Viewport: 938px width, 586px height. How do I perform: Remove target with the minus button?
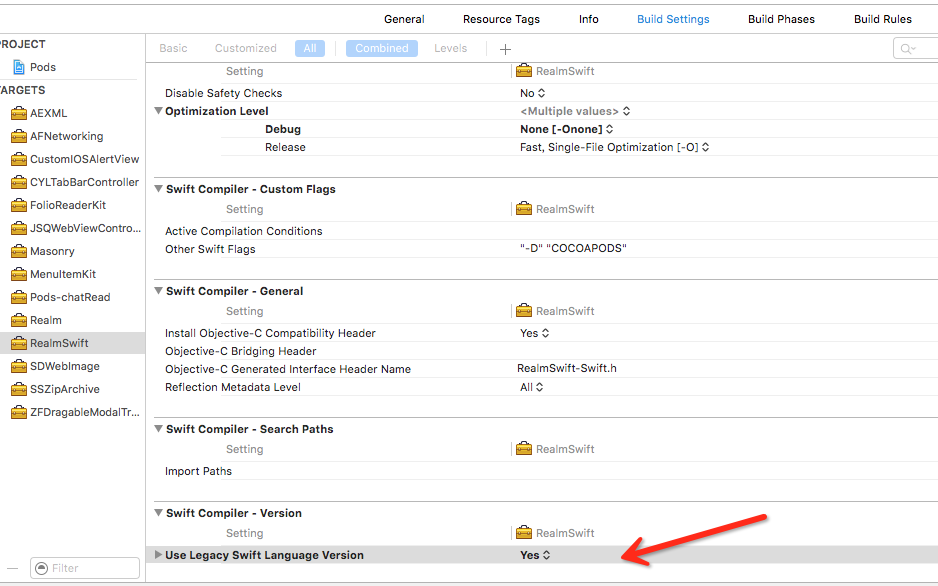click(x=13, y=568)
